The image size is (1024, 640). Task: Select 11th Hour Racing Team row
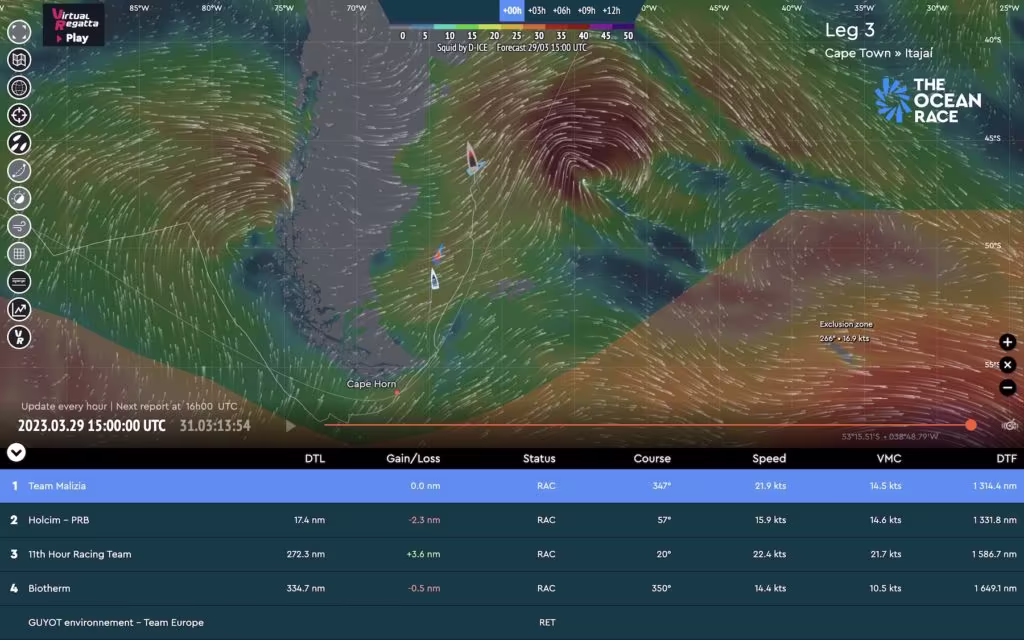tap(512, 554)
